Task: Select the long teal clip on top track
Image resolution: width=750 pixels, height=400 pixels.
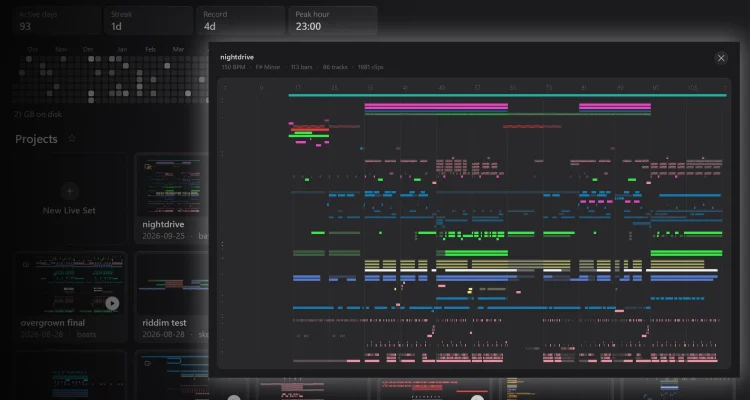Action: click(507, 95)
